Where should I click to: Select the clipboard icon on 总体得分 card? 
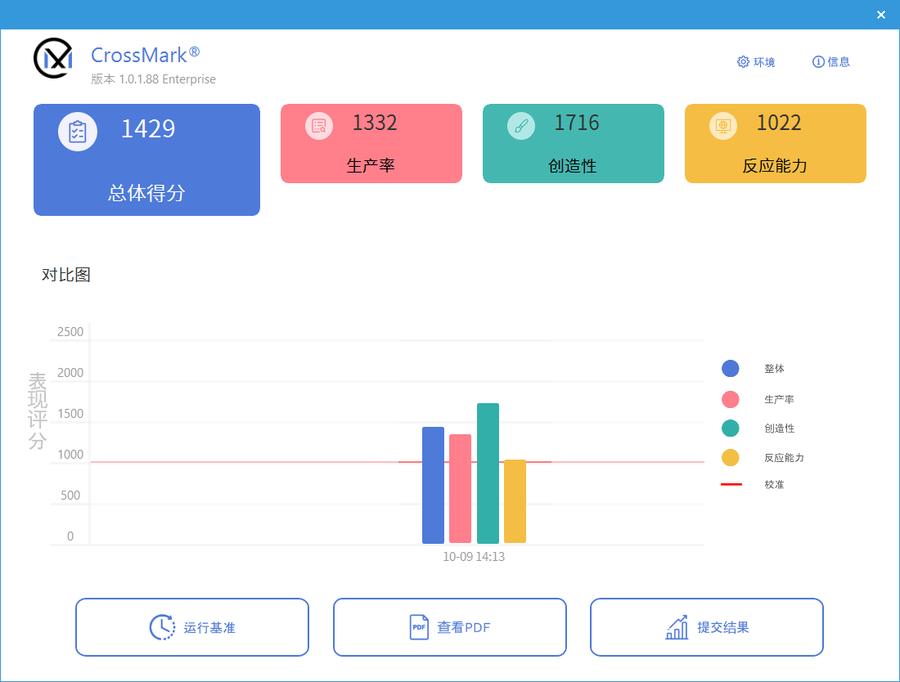(78, 131)
